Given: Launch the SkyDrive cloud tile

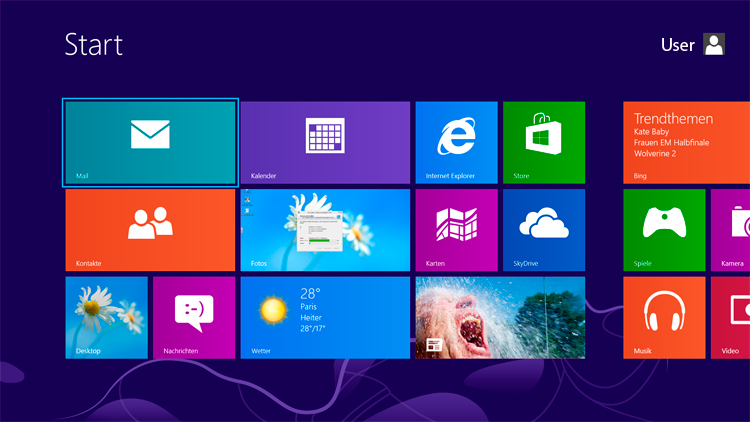Looking at the screenshot, I should tap(543, 230).
